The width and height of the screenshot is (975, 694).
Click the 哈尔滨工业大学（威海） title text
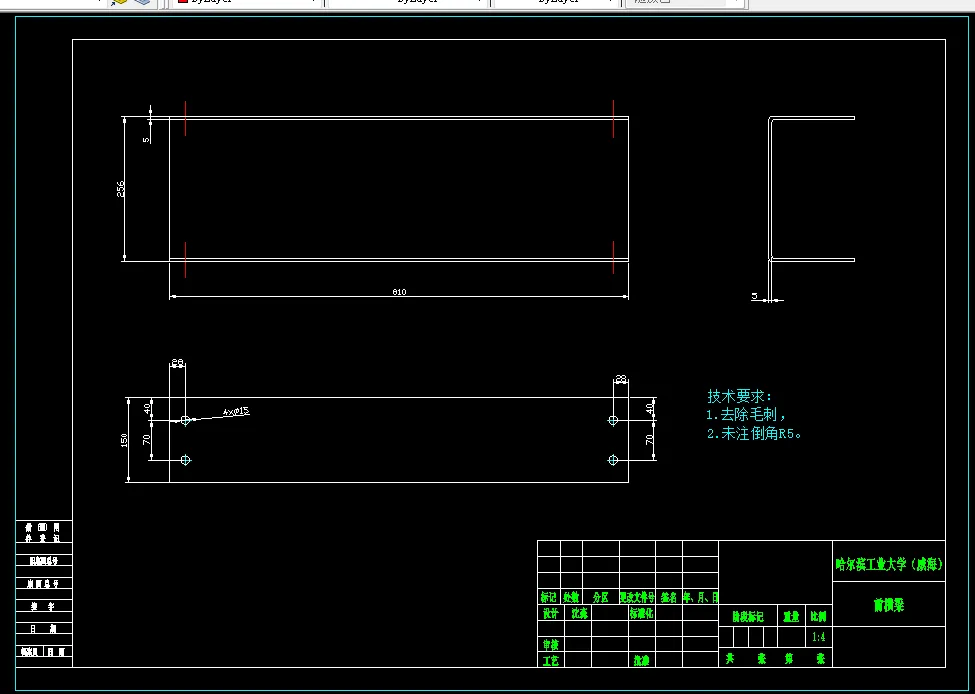(x=889, y=564)
